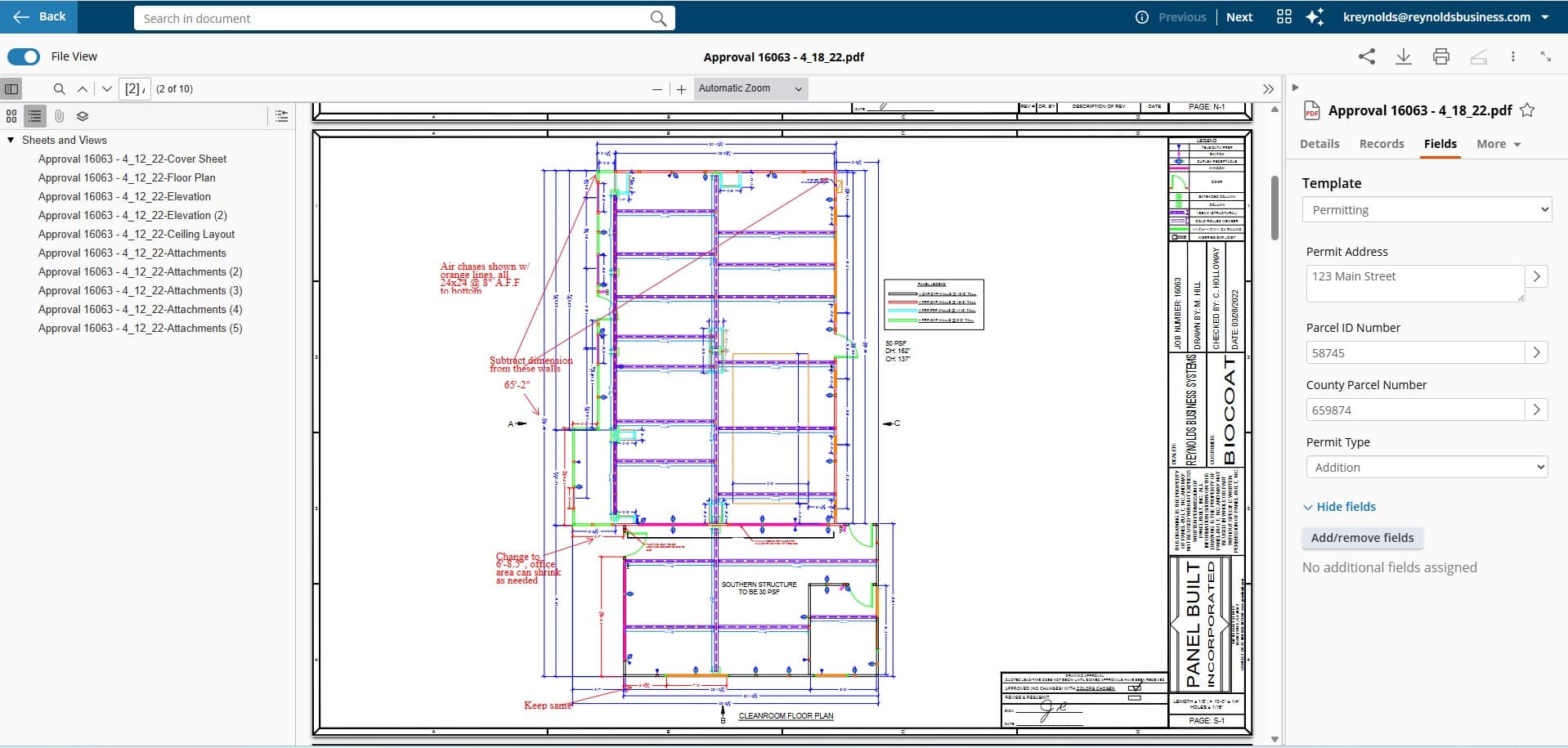
Task: Star the Approval 16063 PDF
Action: point(1528,110)
